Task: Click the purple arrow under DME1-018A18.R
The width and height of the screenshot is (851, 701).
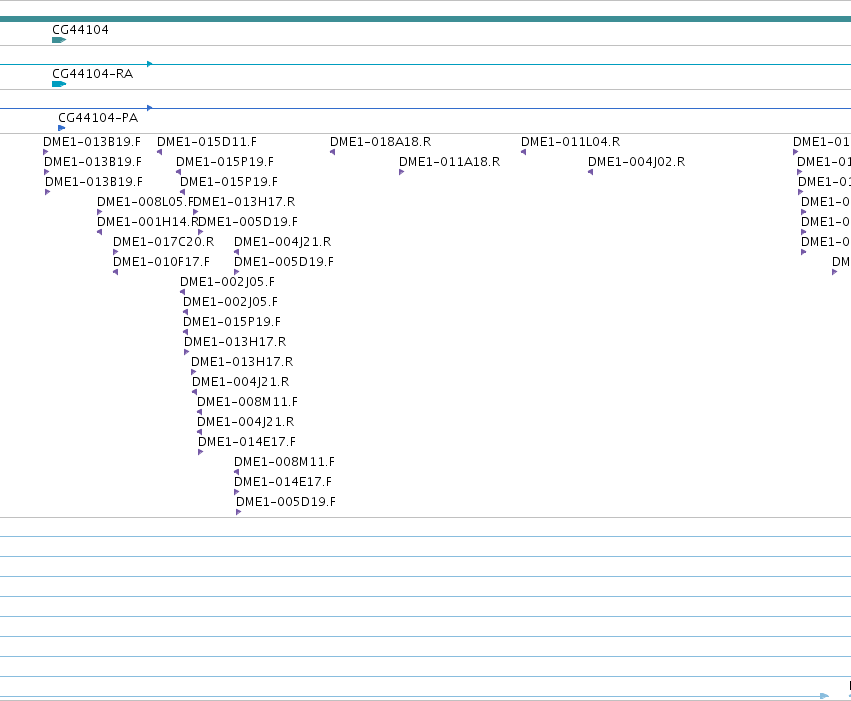Action: pos(333,152)
